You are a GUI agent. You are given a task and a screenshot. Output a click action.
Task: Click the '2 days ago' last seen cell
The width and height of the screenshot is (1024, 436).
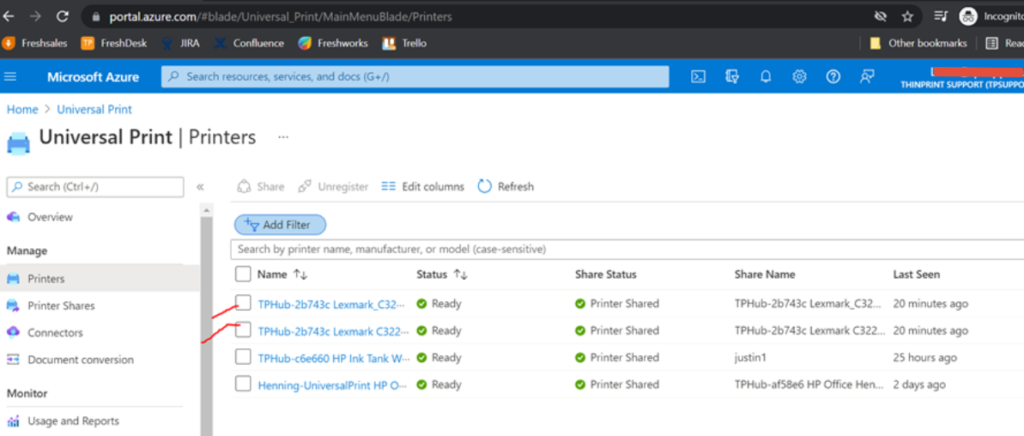[919, 385]
